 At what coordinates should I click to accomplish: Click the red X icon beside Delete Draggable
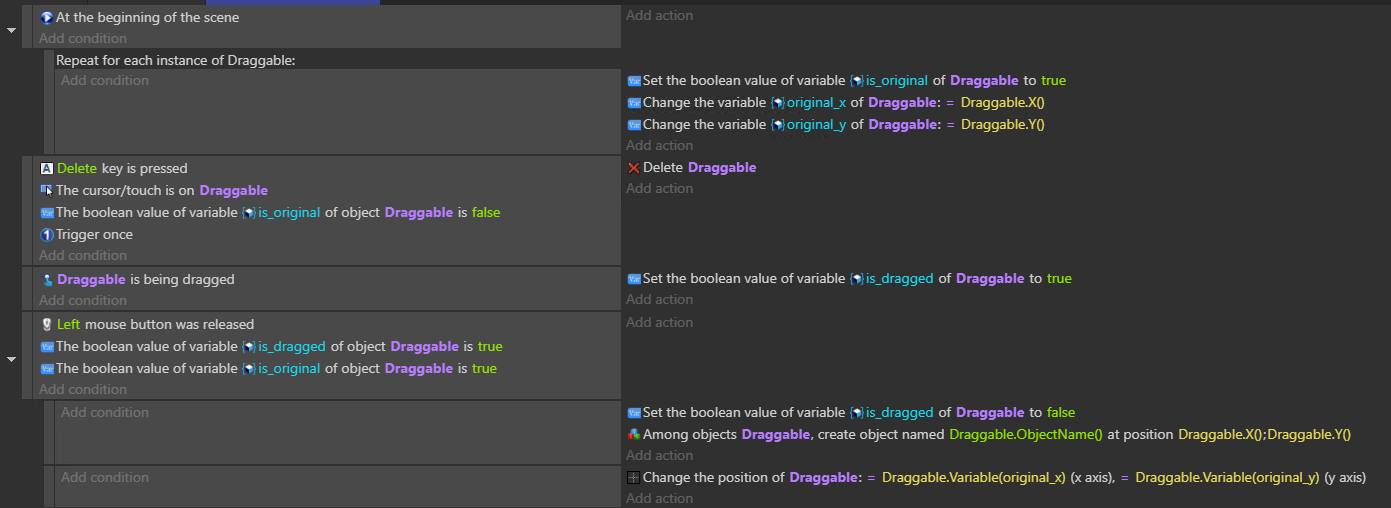(x=633, y=168)
